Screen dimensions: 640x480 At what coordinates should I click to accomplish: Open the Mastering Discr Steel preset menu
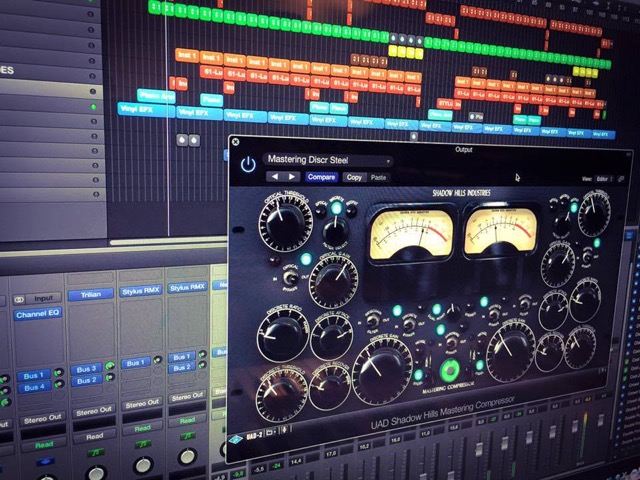click(x=329, y=160)
